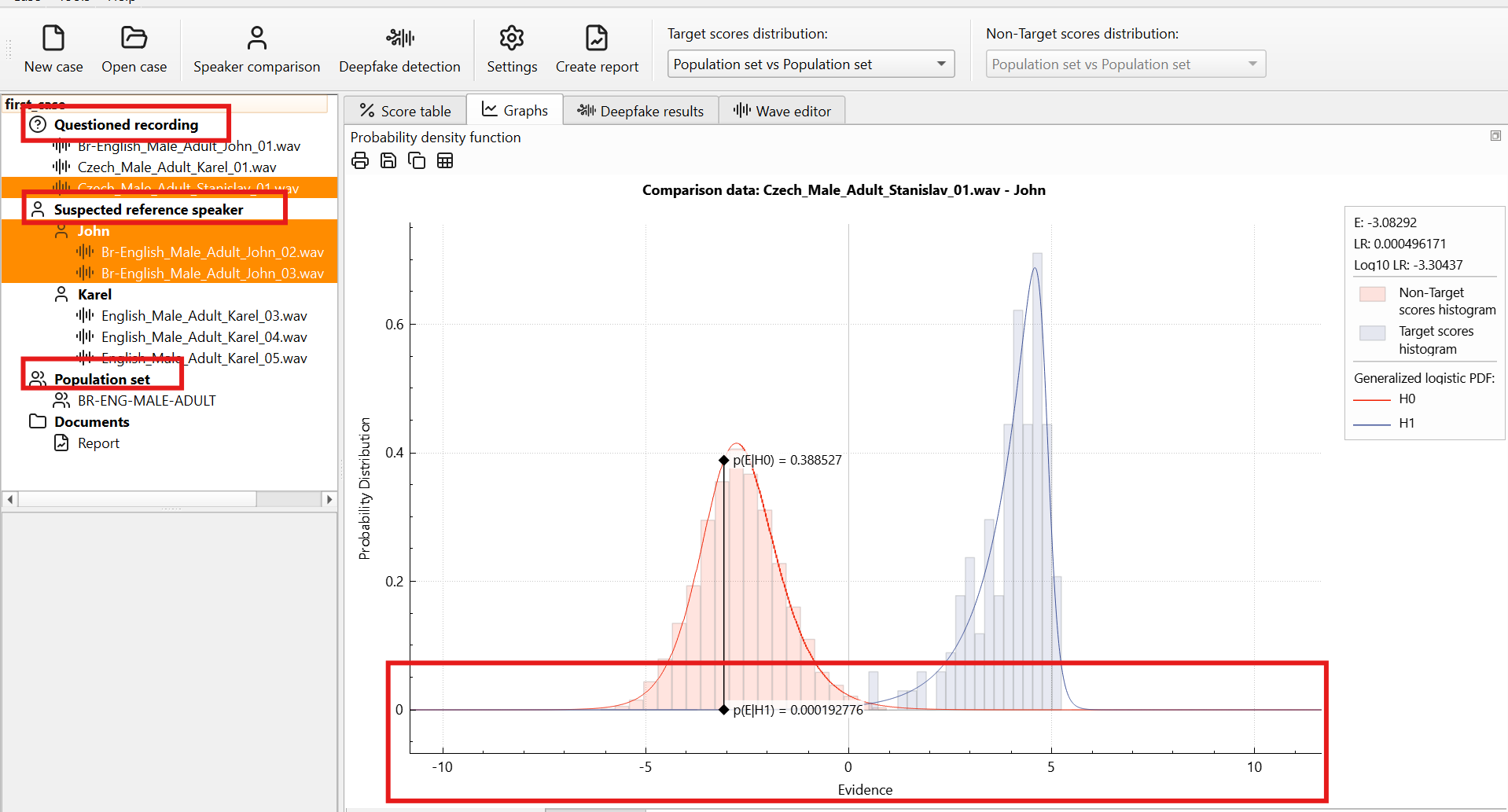Click the H0 red line legend entry
1508x812 pixels.
click(x=1385, y=399)
